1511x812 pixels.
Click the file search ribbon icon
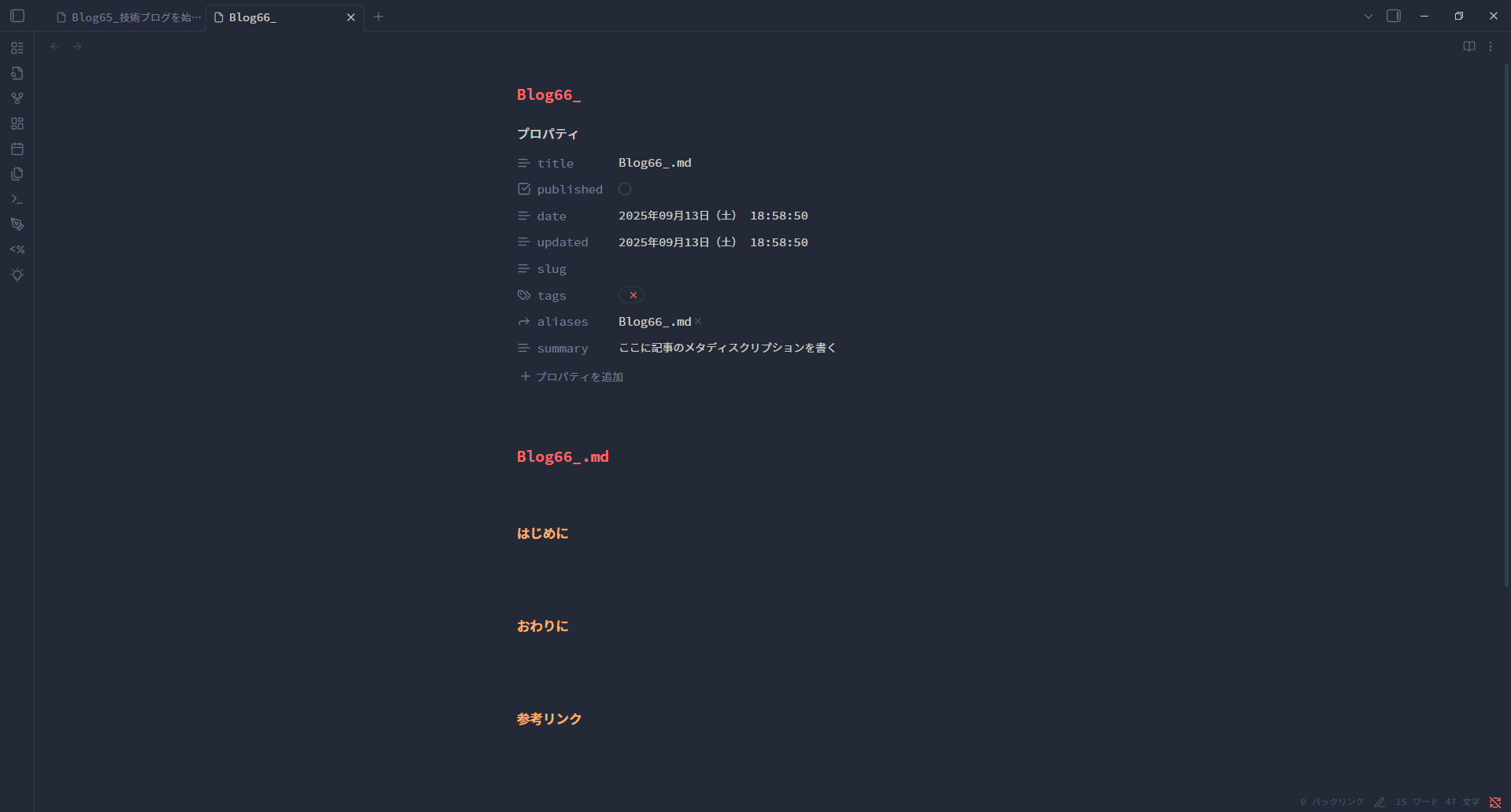click(x=17, y=73)
